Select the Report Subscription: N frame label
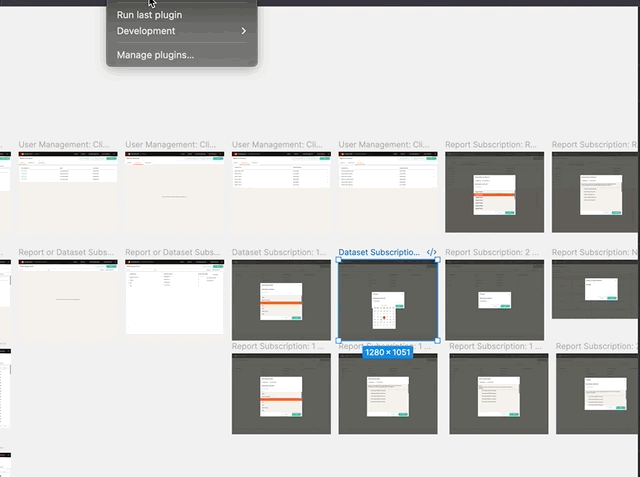Screen dimensions: 640x477 [x=594, y=252]
